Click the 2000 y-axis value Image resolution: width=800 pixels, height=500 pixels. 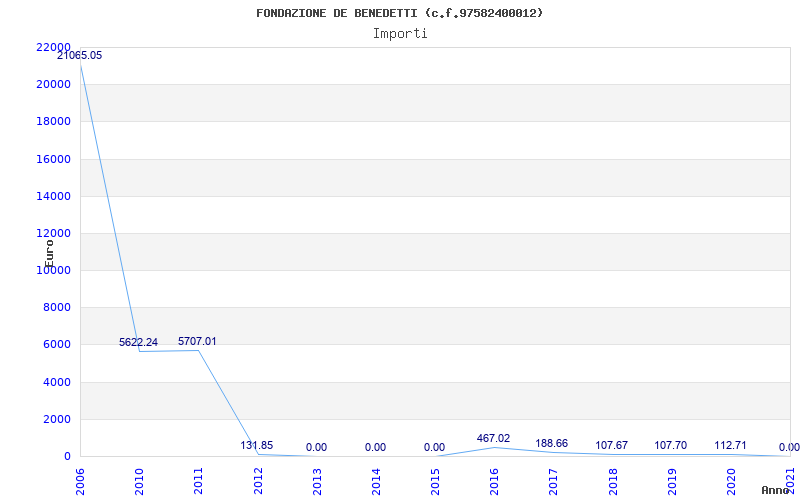tap(56, 419)
